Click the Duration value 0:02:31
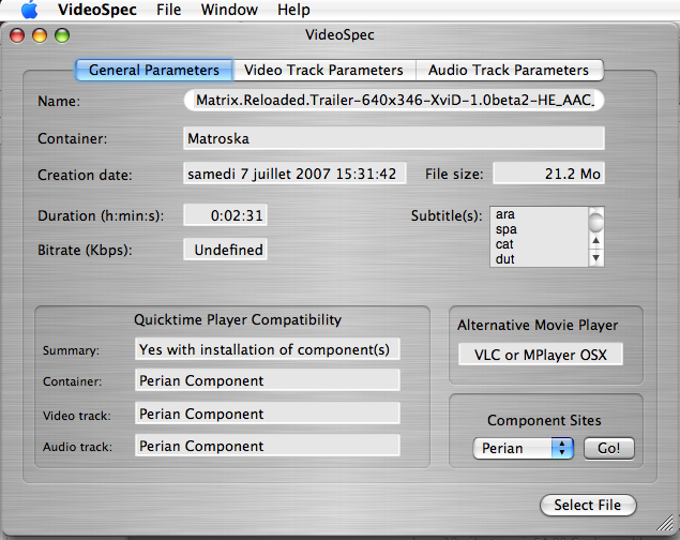Image resolution: width=680 pixels, height=540 pixels. pos(225,216)
